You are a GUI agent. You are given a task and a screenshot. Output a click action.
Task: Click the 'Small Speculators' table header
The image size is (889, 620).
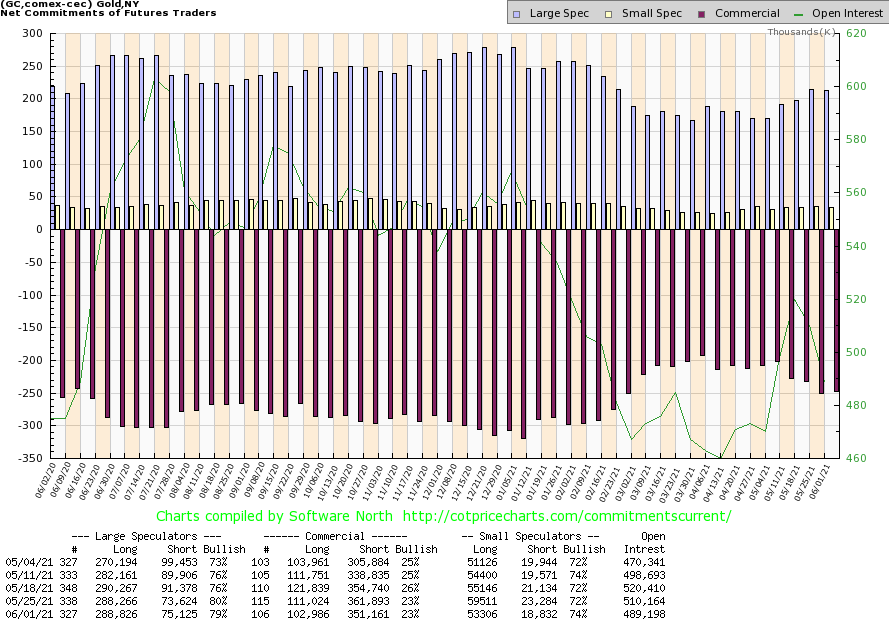coord(535,537)
